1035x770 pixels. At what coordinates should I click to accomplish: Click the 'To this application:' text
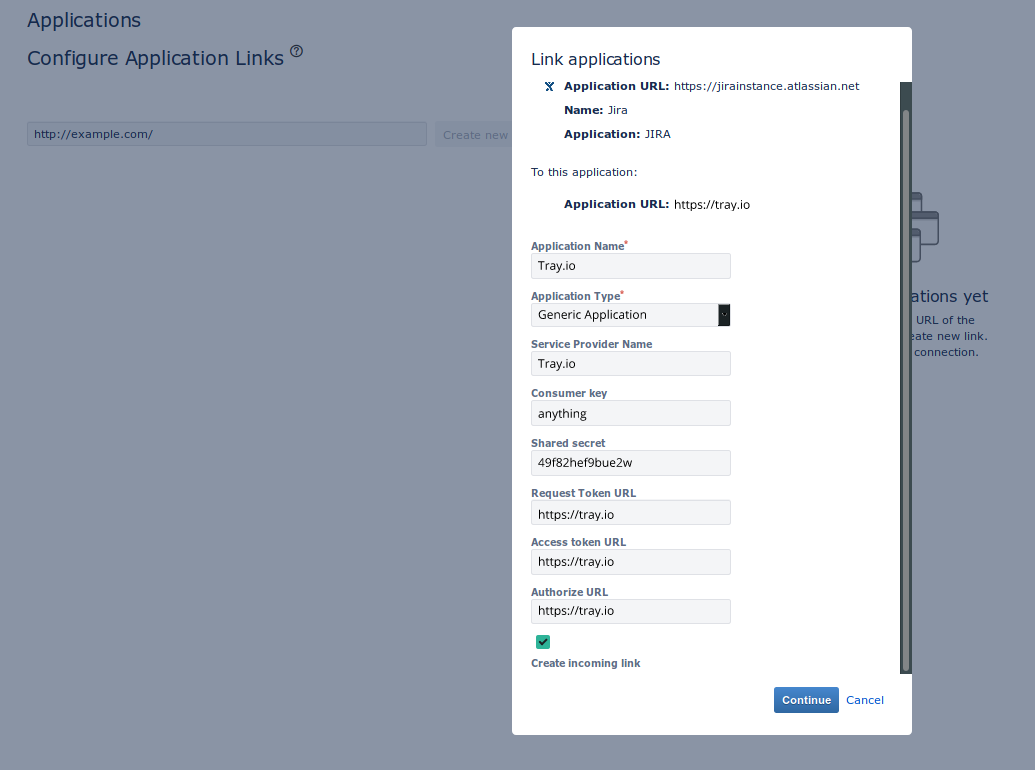584,172
